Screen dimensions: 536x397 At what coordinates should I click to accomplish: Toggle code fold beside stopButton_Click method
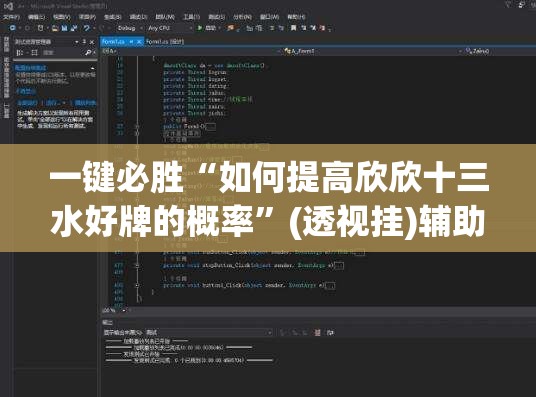(137, 265)
